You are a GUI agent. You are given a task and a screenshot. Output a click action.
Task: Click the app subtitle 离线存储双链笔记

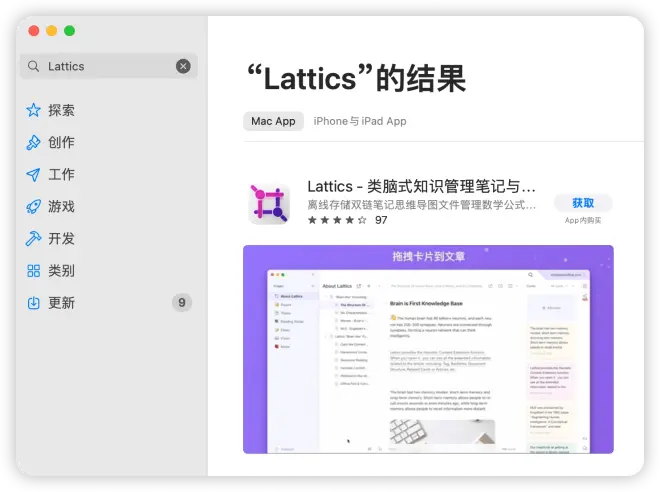[x=421, y=205]
